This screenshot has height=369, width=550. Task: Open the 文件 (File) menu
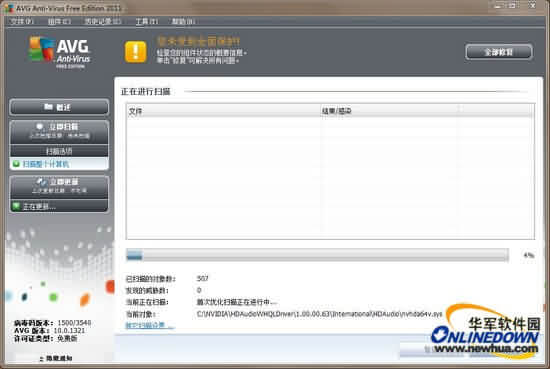[x=21, y=21]
